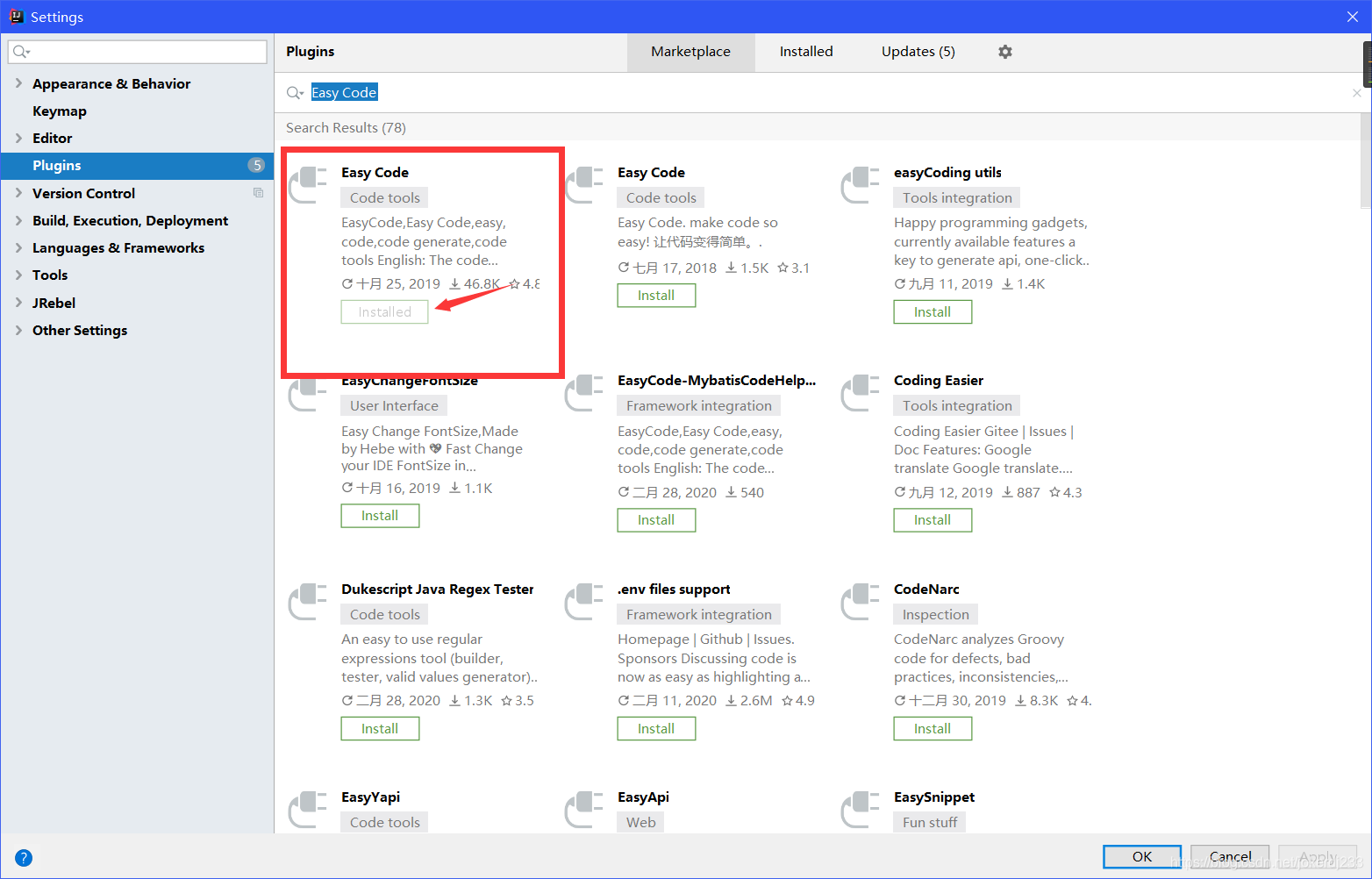
Task: Open the plugins settings gear menu
Action: (1005, 52)
